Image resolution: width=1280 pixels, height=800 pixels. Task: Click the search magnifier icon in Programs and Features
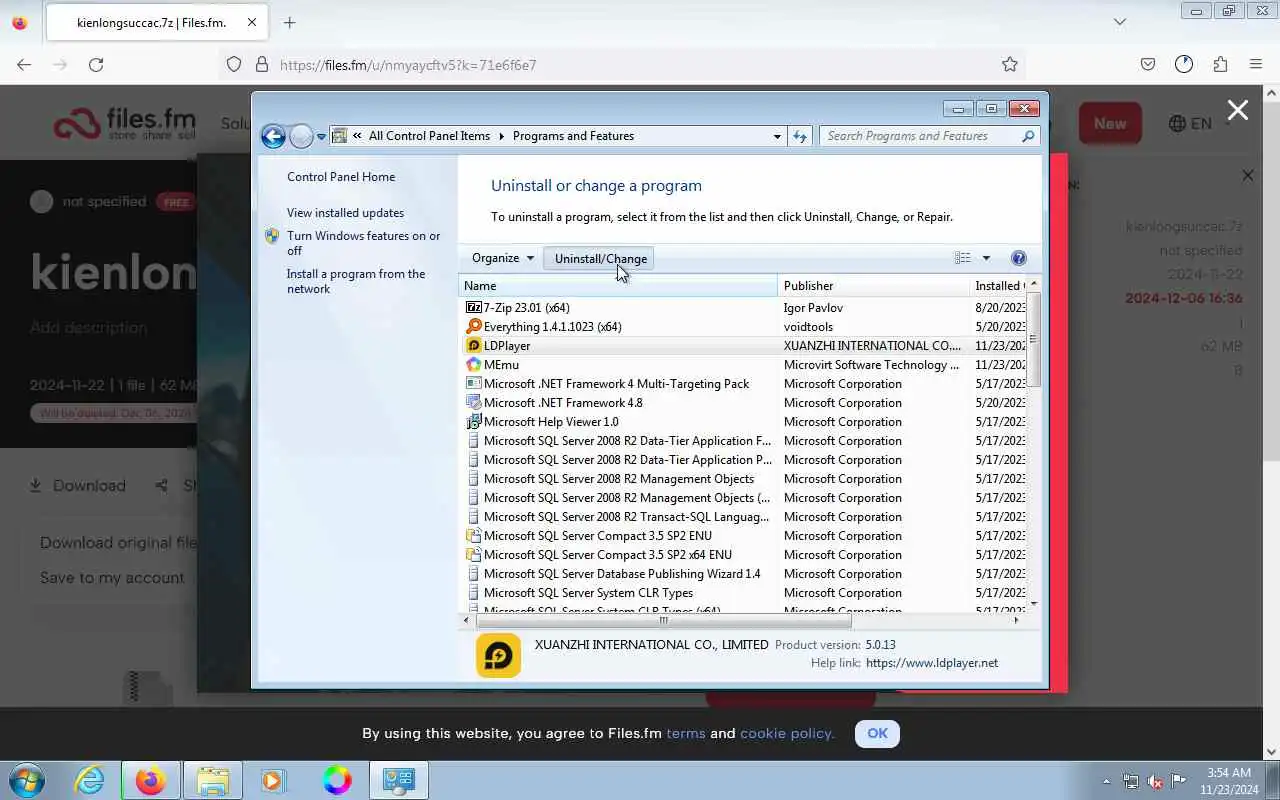pos(1028,136)
